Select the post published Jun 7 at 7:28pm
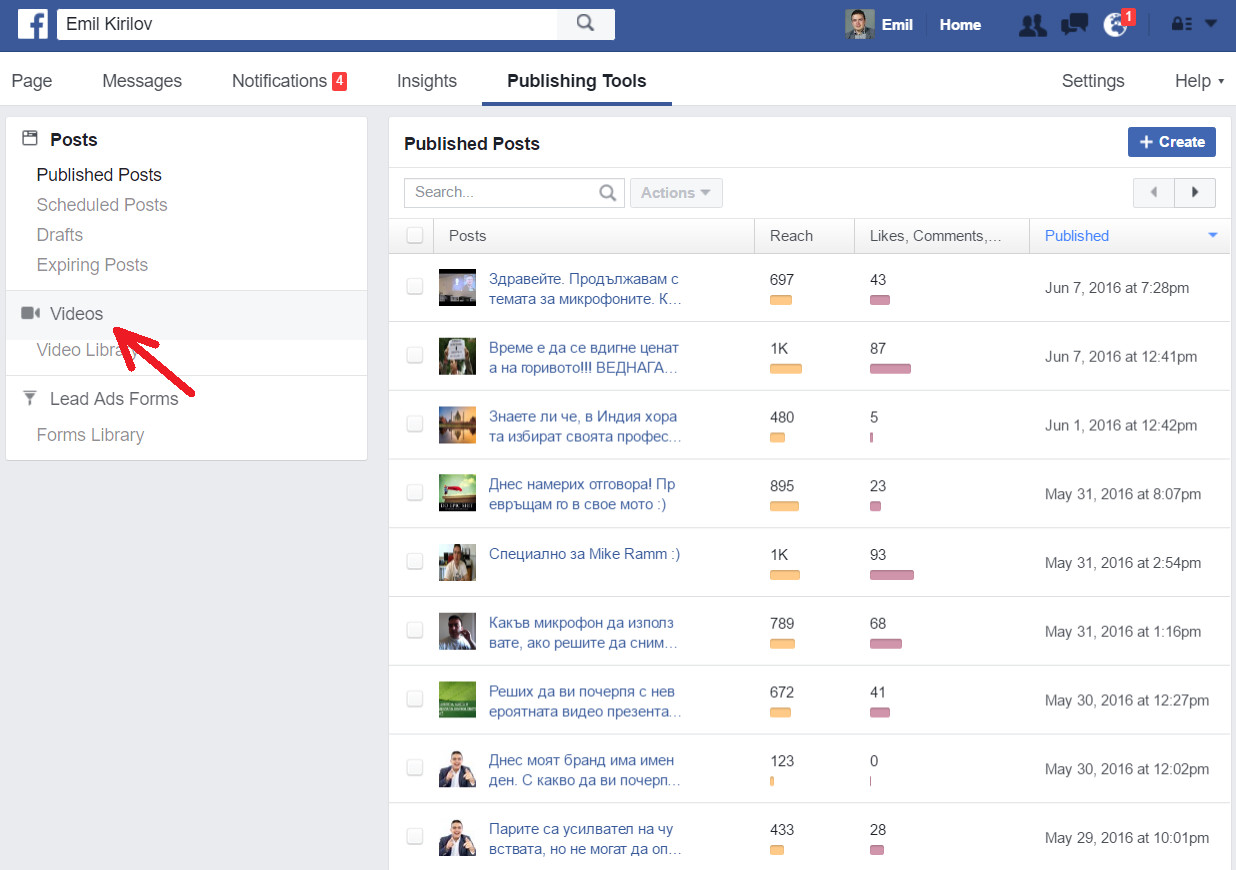The height and width of the screenshot is (870, 1236). 415,287
